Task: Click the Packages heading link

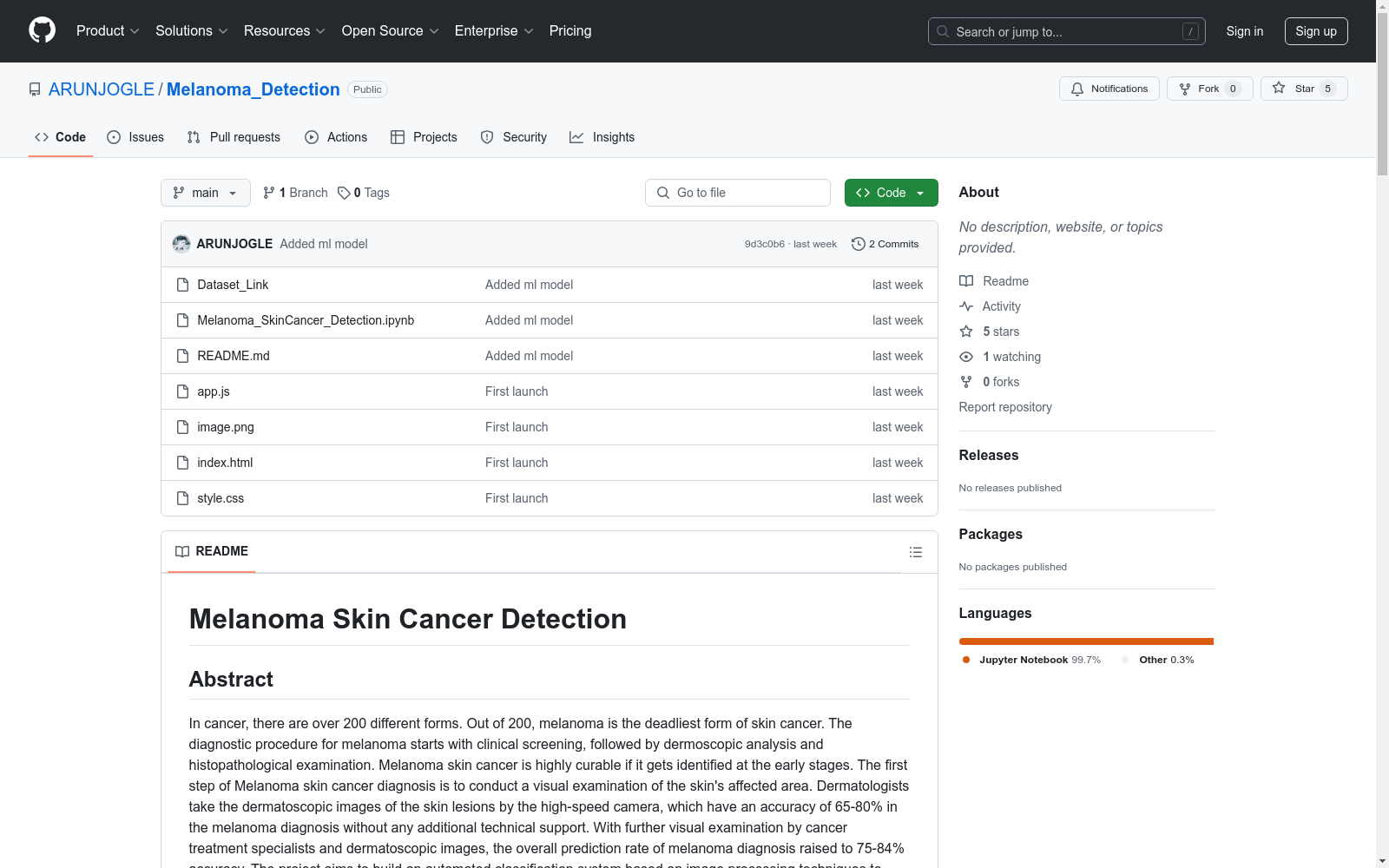Action: pos(991,534)
